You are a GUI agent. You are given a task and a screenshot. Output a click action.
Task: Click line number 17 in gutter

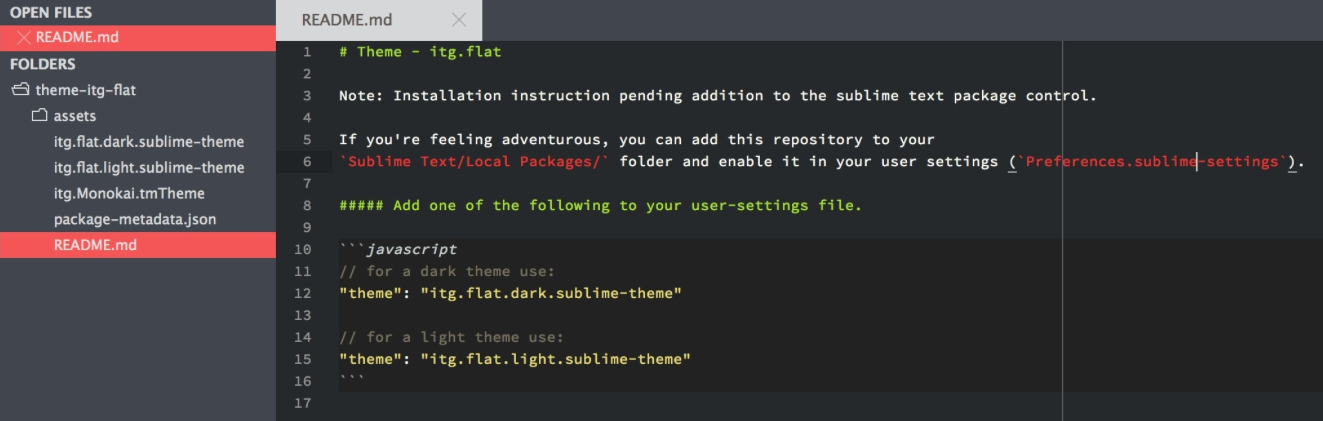click(303, 403)
